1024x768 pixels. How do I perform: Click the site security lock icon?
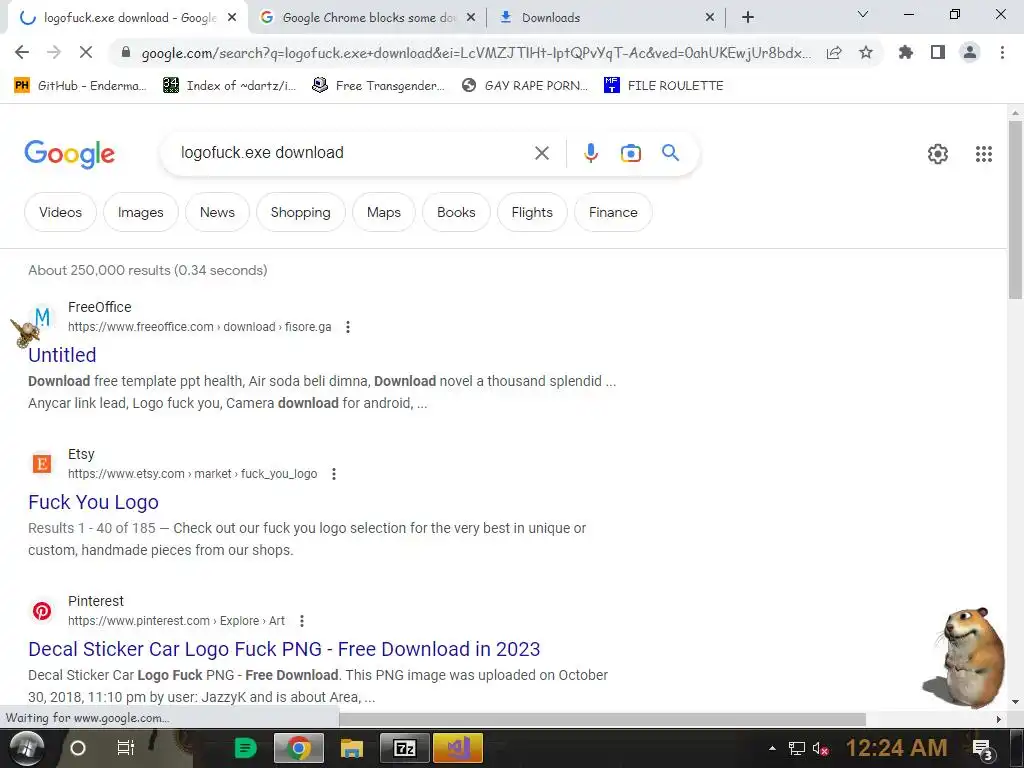126,53
